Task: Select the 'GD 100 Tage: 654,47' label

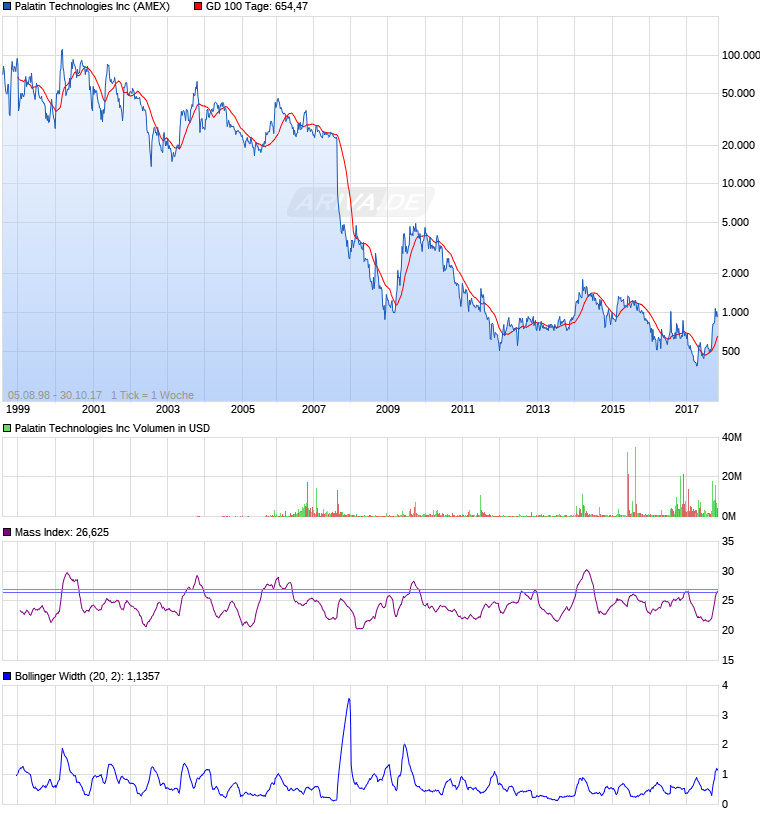Action: (x=256, y=7)
